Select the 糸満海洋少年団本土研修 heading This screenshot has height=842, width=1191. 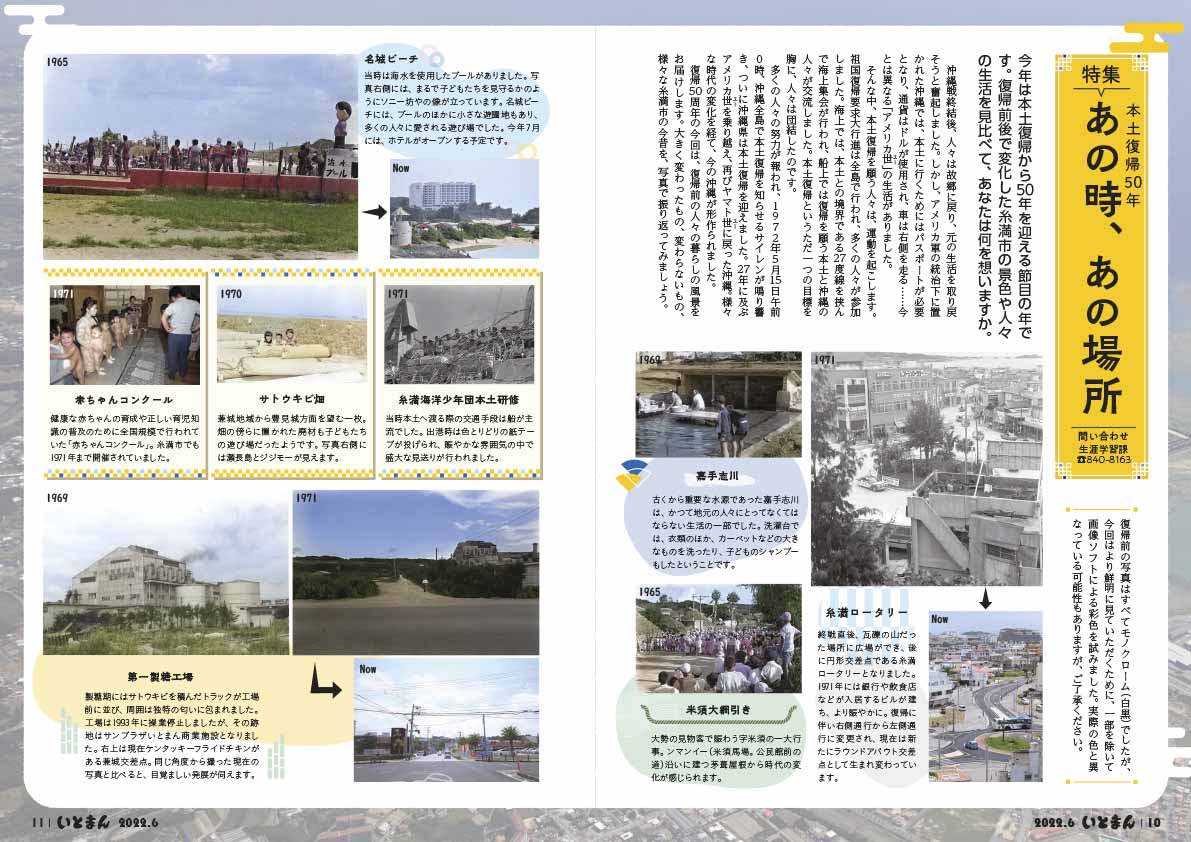tap(459, 399)
